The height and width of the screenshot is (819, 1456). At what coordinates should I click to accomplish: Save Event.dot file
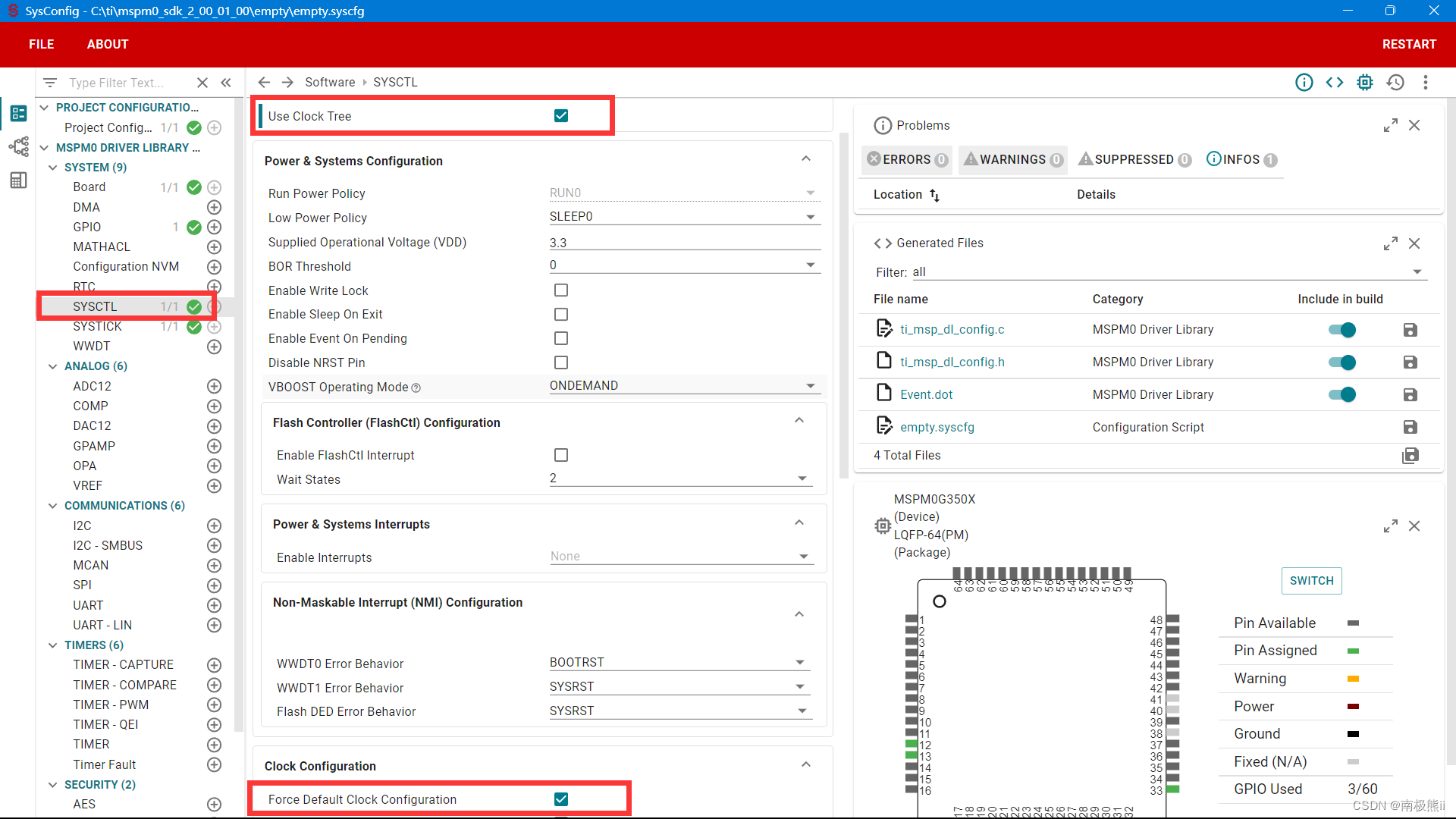1410,394
